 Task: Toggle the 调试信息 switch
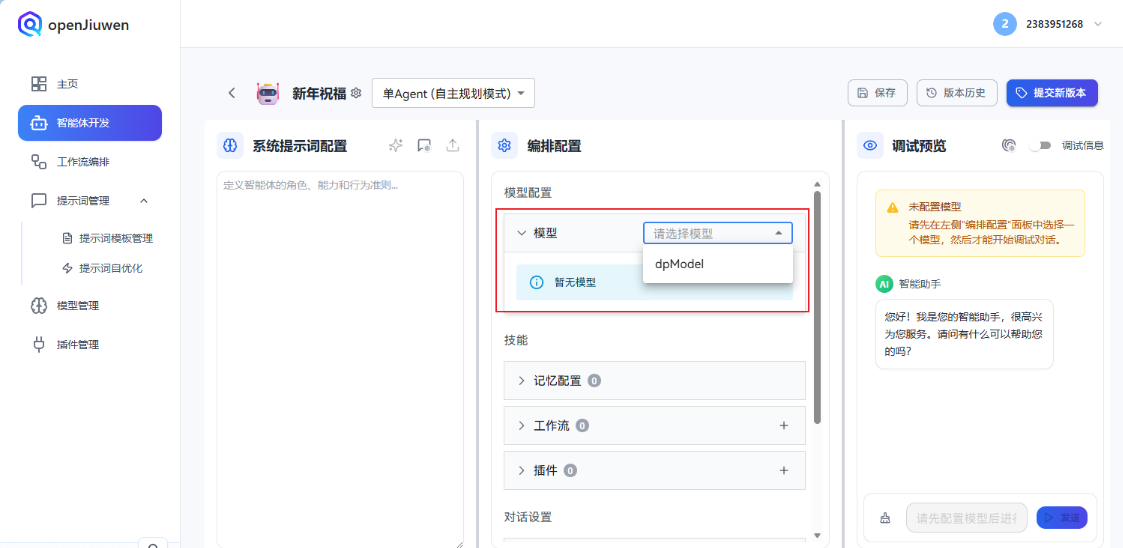pos(1040,145)
